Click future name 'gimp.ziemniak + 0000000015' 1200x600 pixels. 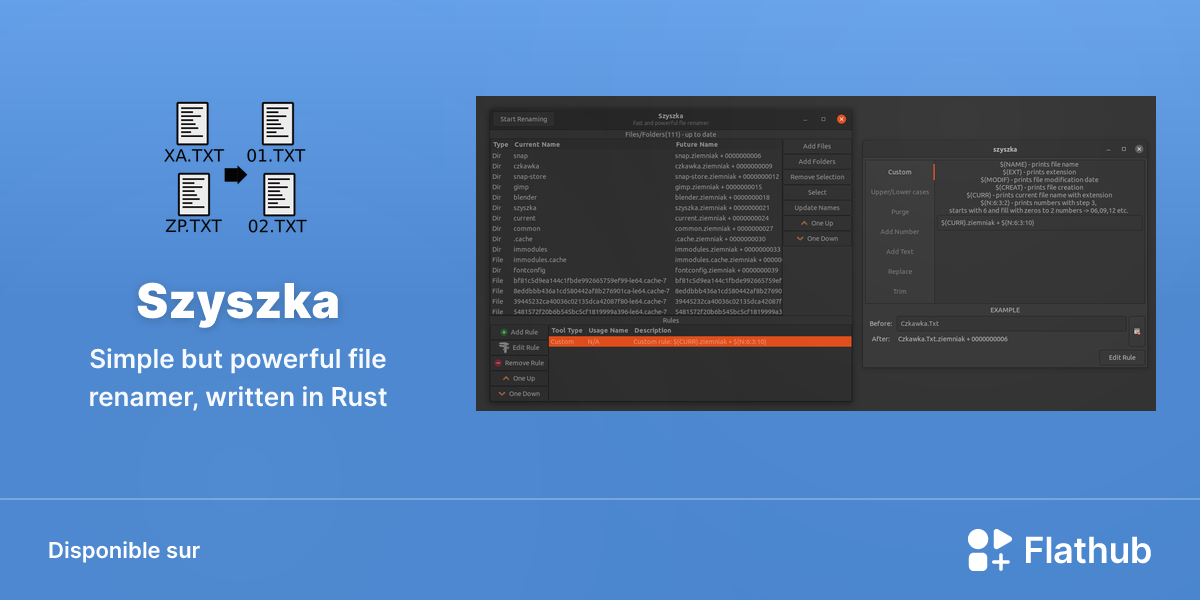pyautogui.click(x=718, y=187)
